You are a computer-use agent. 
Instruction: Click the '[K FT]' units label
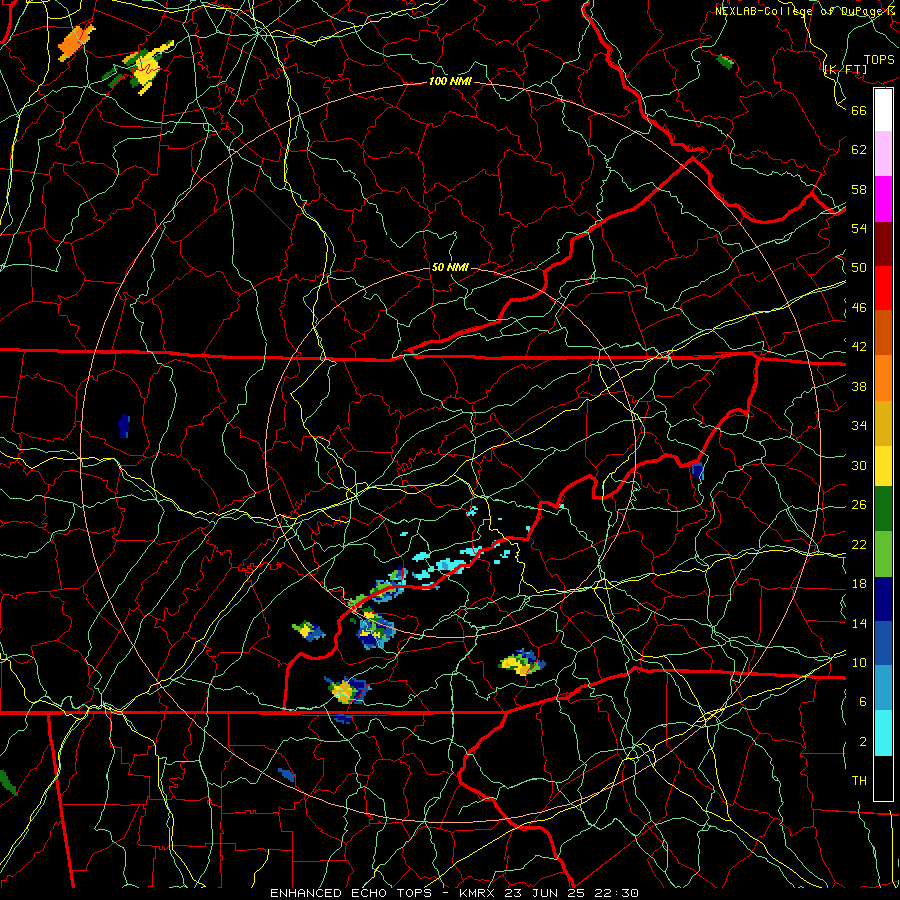pyautogui.click(x=845, y=70)
